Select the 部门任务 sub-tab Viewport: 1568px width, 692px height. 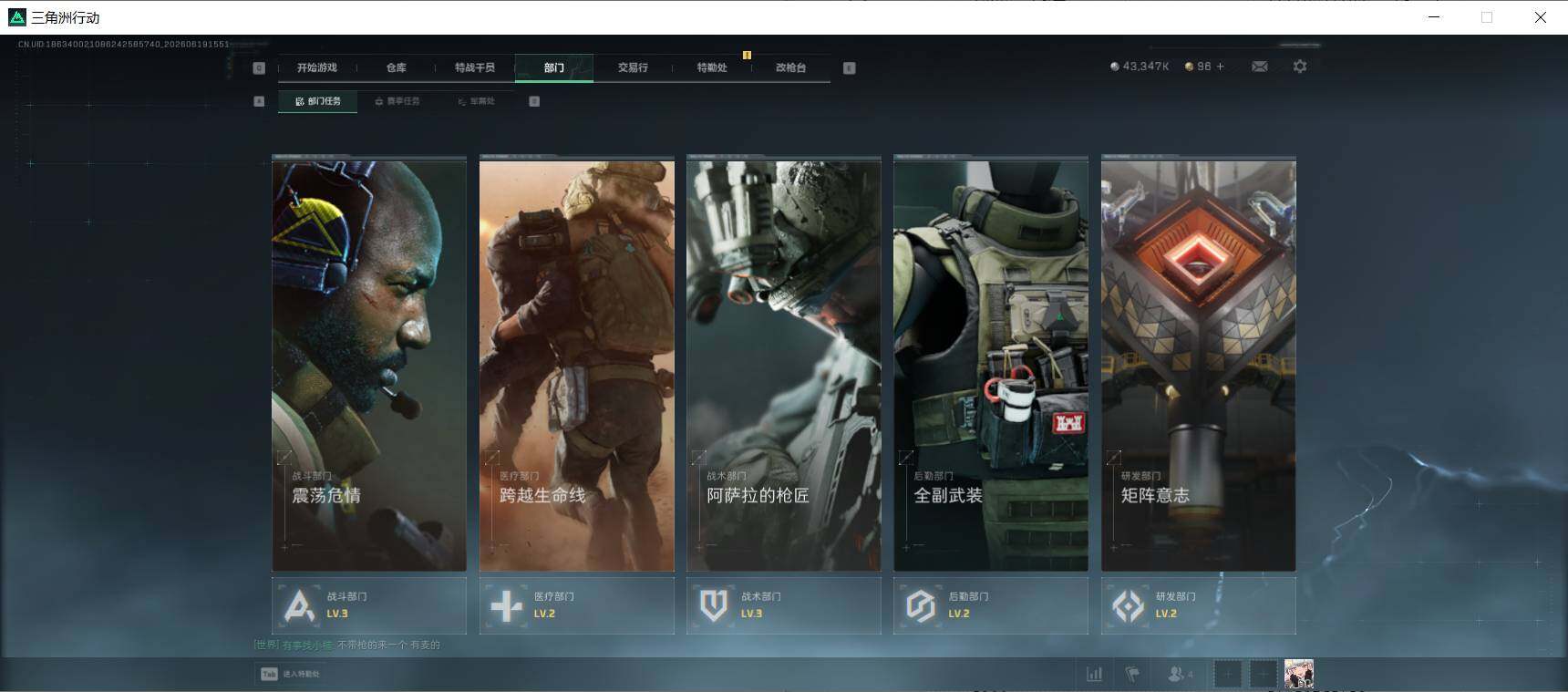pos(317,101)
